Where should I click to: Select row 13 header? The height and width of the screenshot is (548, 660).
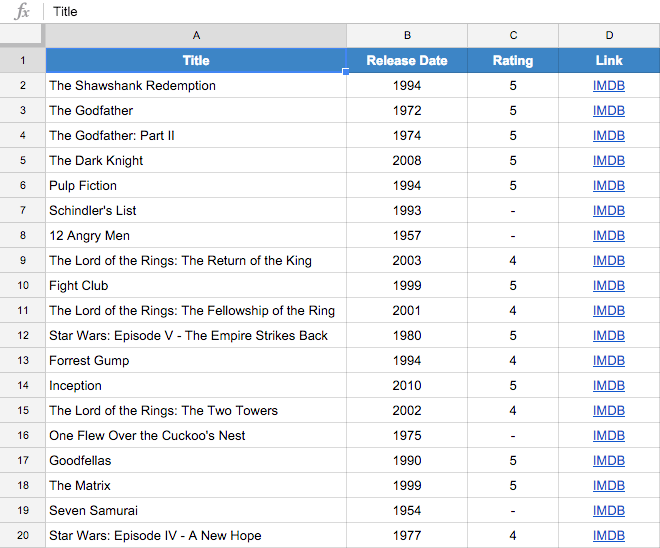(x=22, y=361)
